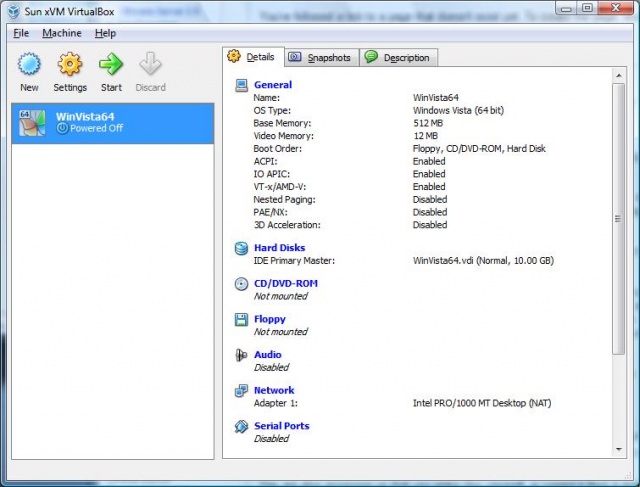The image size is (640, 487).
Task: Open the Network section link
Action: click(x=274, y=391)
